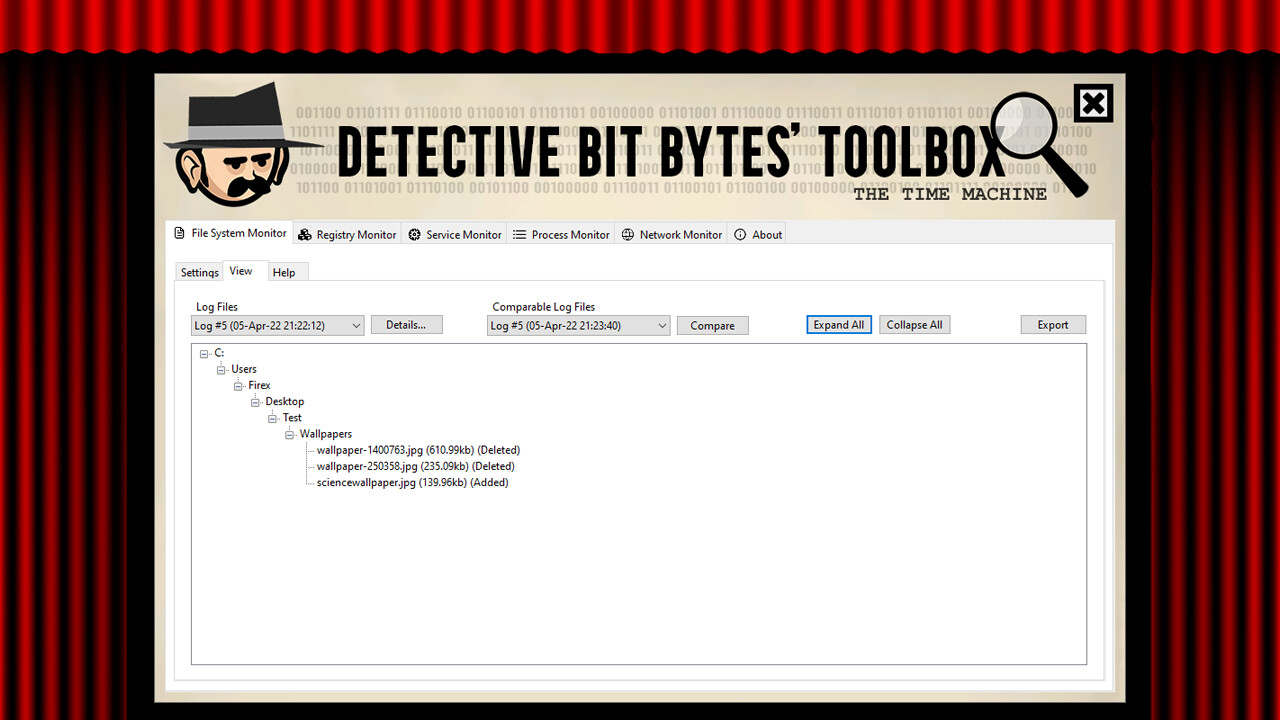Collapse the Wallpapers tree node
The height and width of the screenshot is (720, 1280).
coord(288,433)
